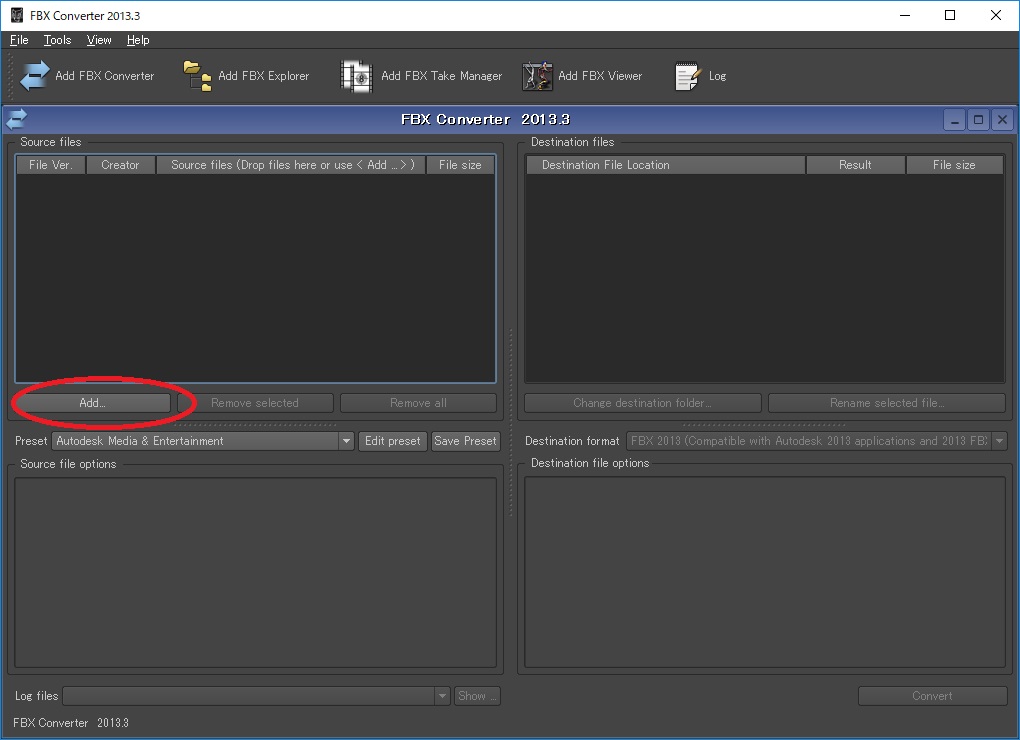1020x740 pixels.
Task: Click the Remove all button
Action: coord(418,403)
